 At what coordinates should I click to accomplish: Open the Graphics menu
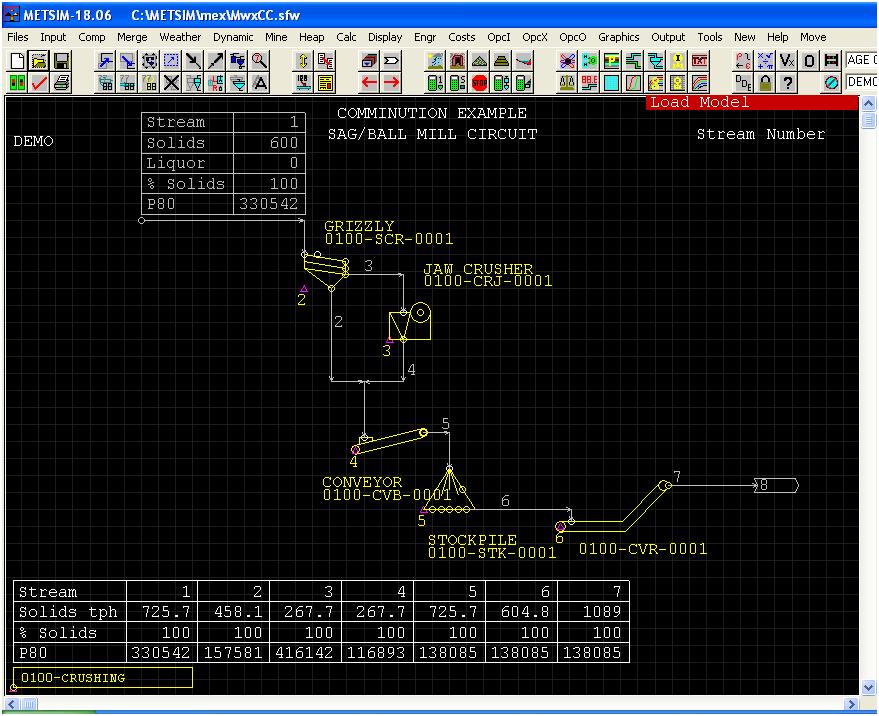pyautogui.click(x=619, y=37)
